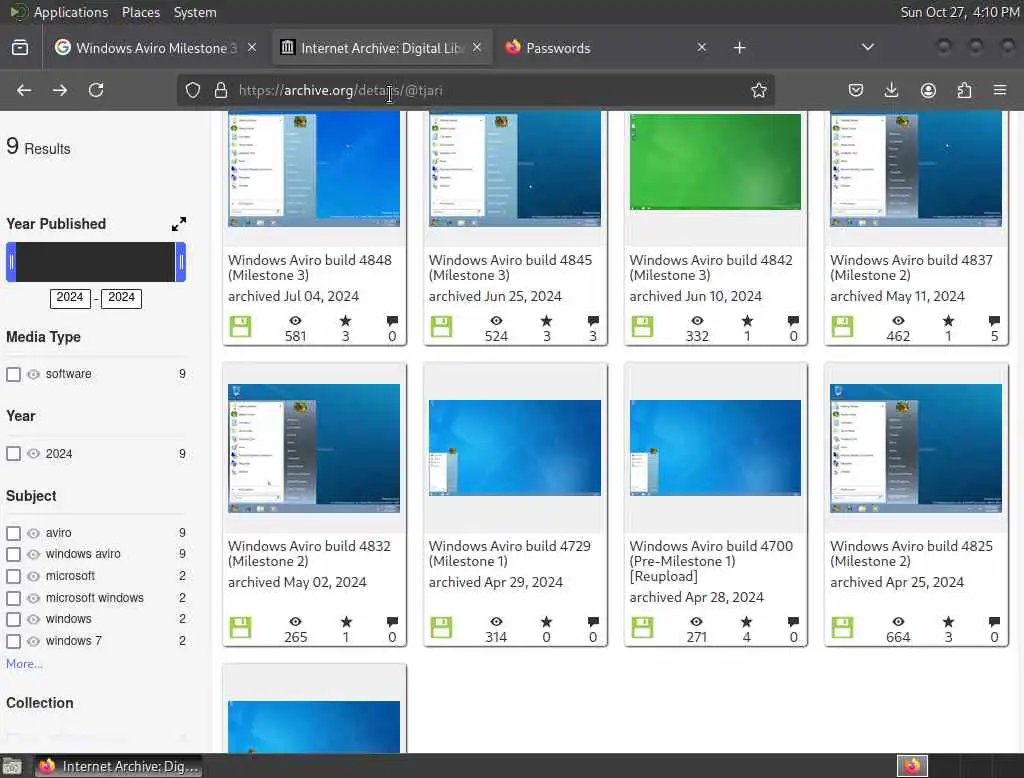This screenshot has height=778, width=1024.
Task: Check the microsoft subject filter
Action: tap(13, 576)
